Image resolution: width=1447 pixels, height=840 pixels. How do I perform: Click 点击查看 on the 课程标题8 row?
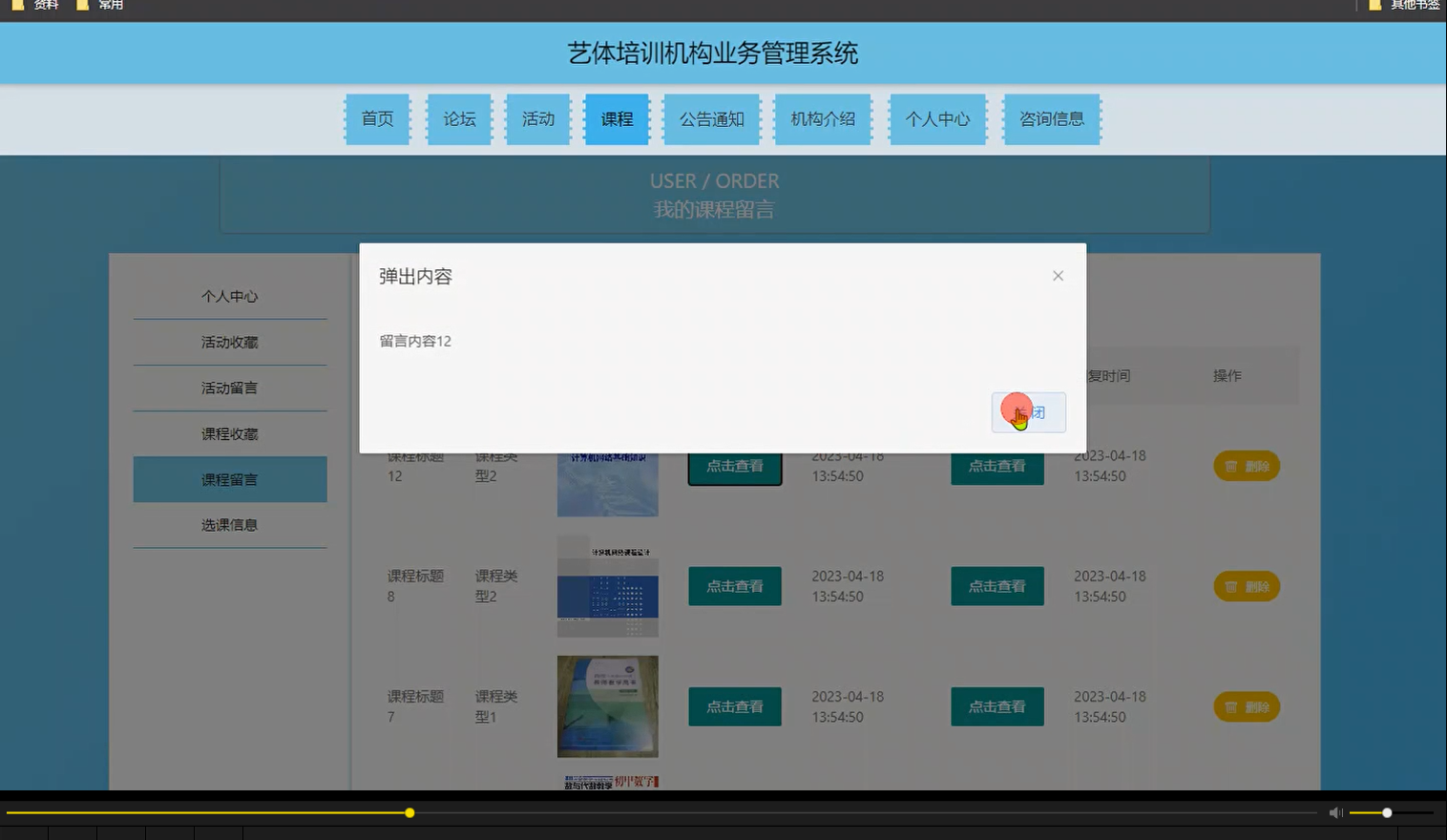[734, 586]
